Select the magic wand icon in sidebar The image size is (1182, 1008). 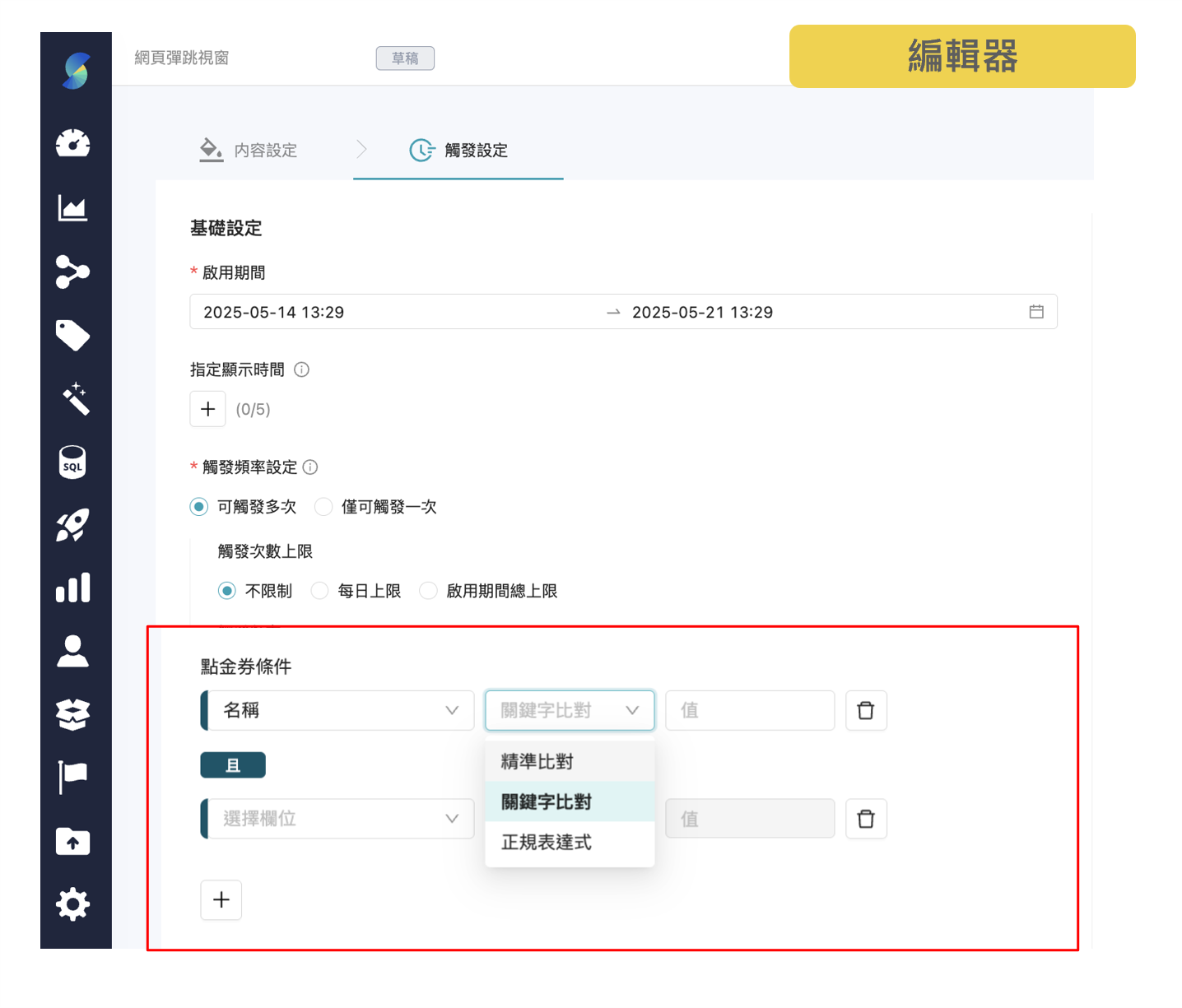(x=73, y=399)
